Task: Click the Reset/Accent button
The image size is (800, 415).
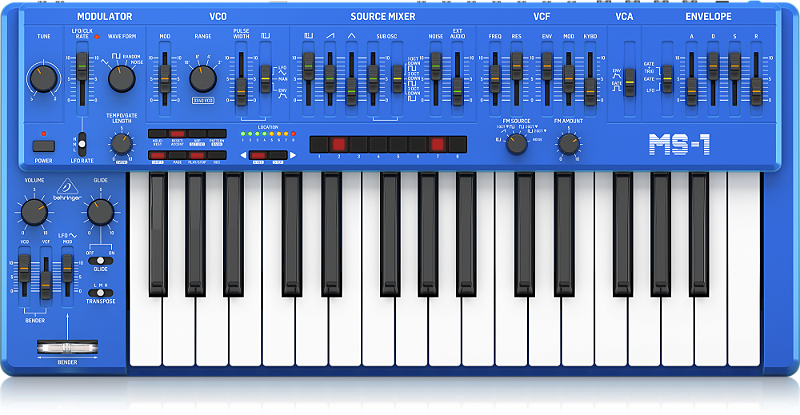Action: click(x=177, y=134)
